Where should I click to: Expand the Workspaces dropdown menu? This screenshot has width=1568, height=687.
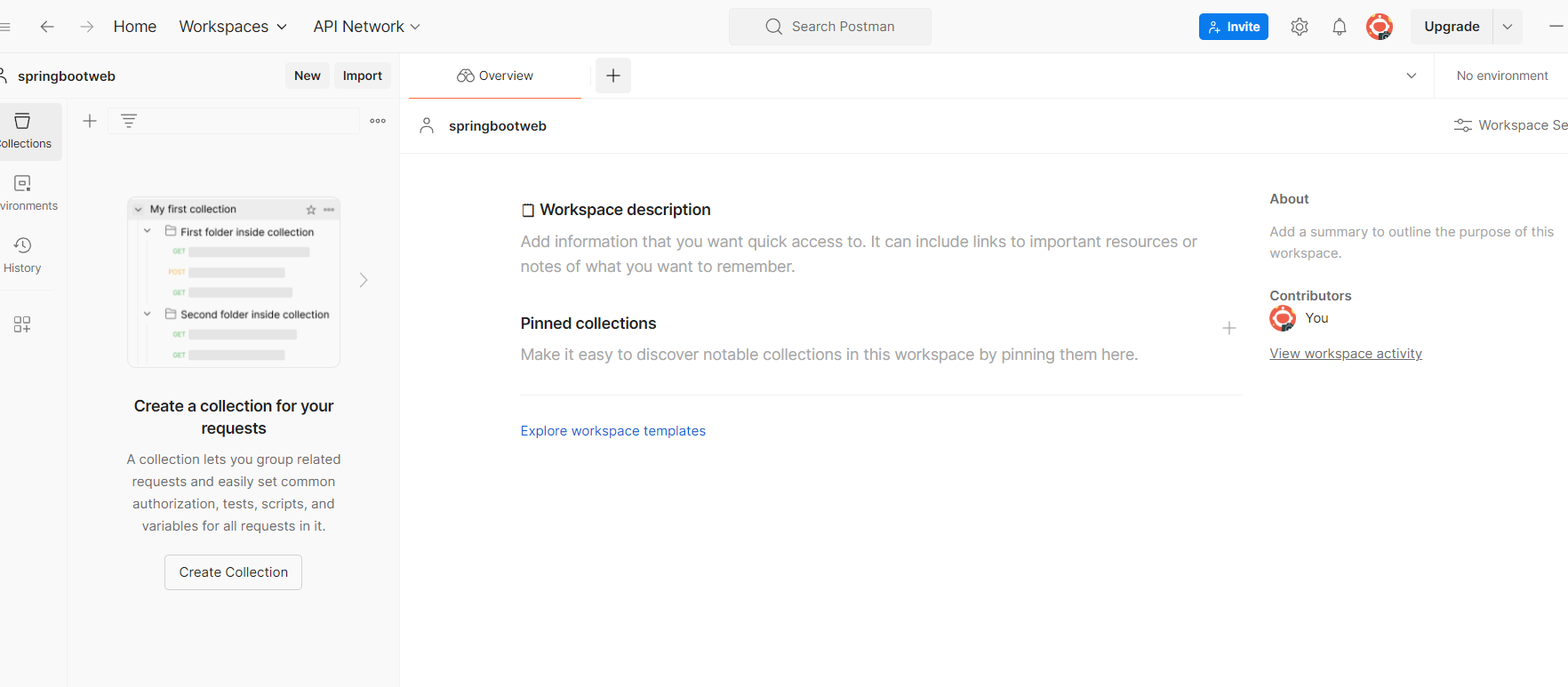(x=233, y=27)
